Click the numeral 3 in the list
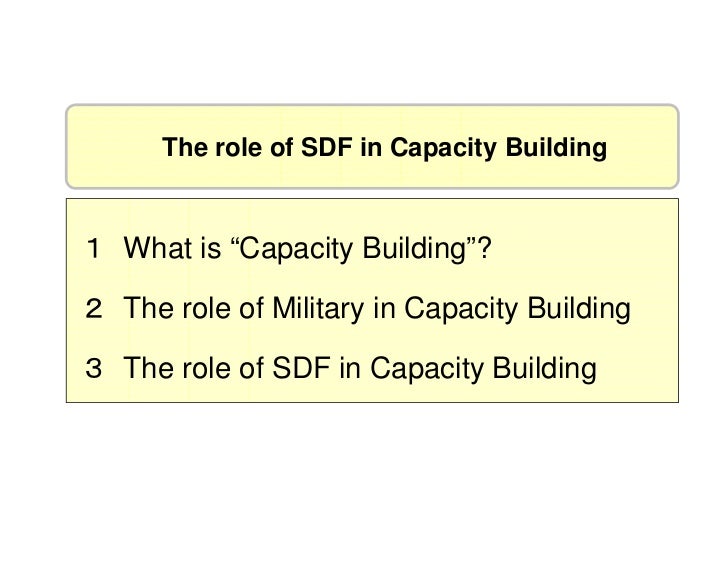Viewport: 728px width, 563px height. 93,369
